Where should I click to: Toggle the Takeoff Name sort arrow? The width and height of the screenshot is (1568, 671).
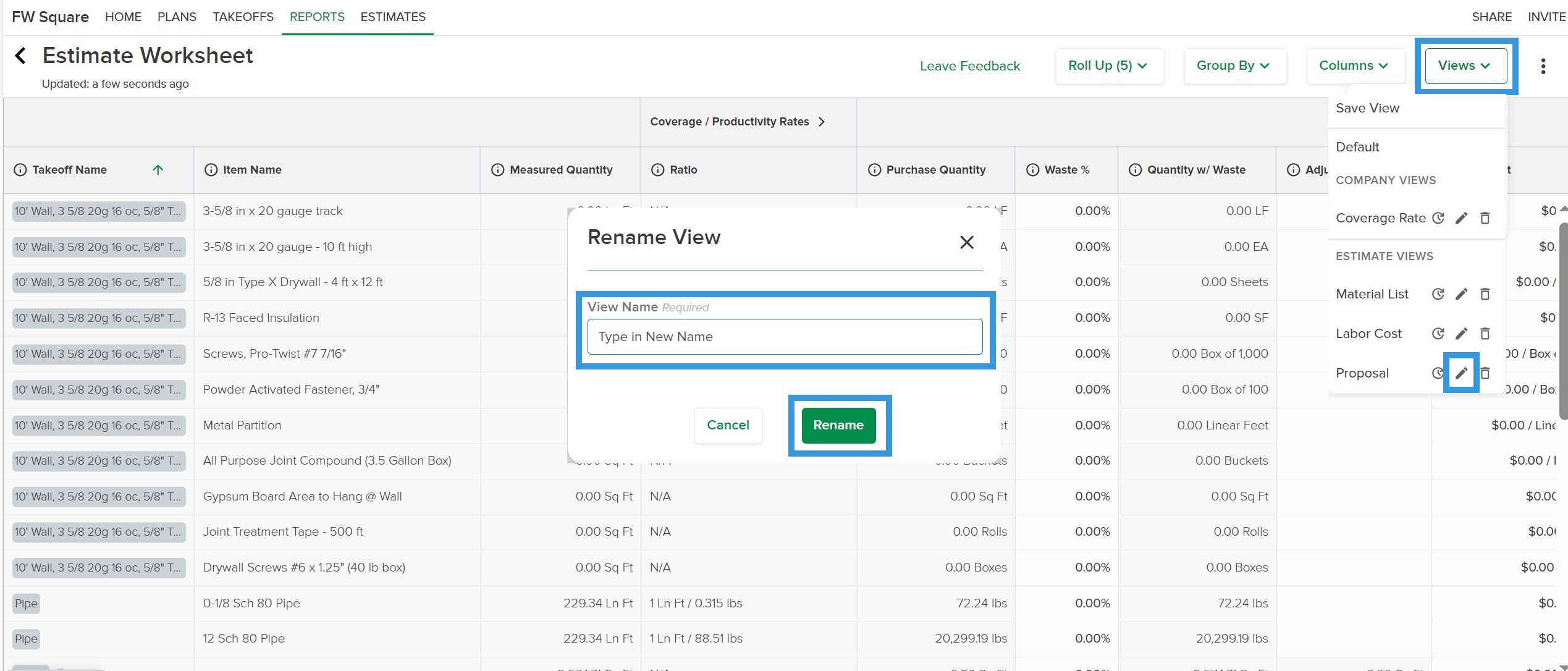(x=158, y=170)
